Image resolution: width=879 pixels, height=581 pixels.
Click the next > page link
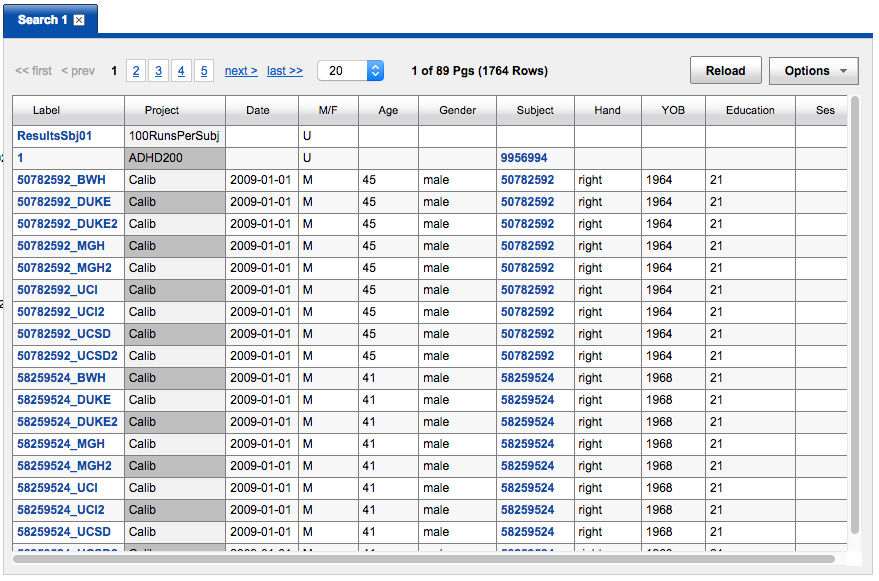[x=241, y=71]
